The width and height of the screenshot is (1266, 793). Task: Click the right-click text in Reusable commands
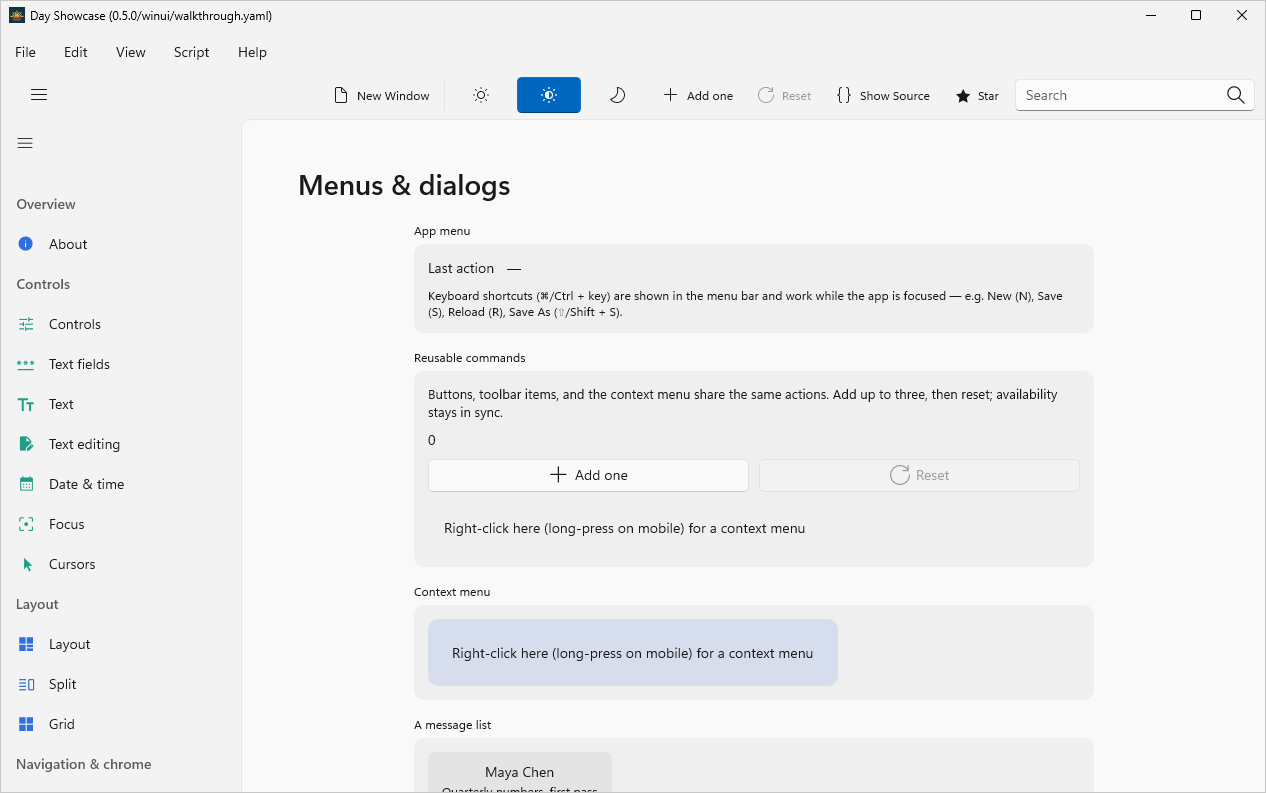(624, 528)
